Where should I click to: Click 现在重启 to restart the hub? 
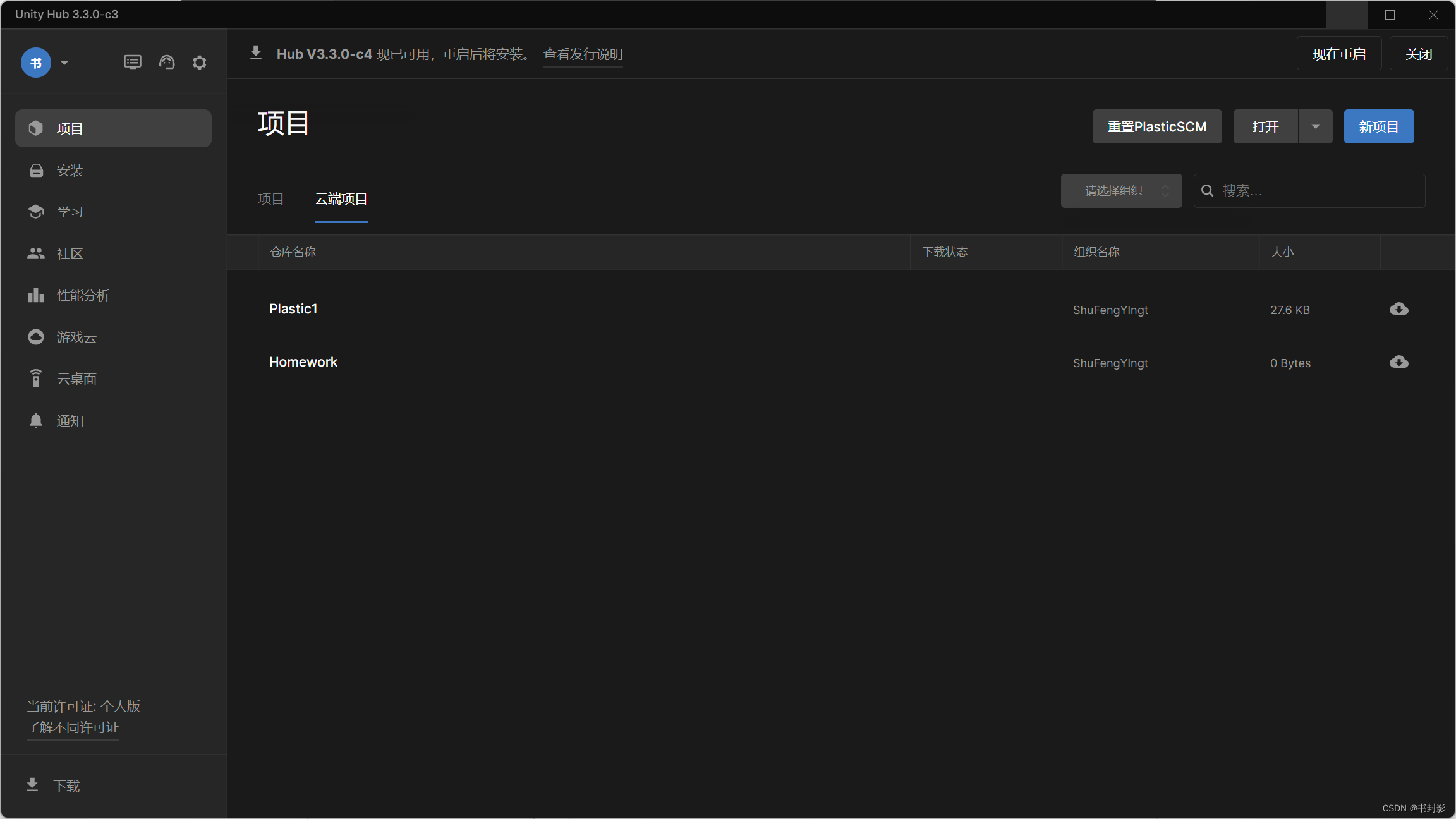click(1338, 54)
